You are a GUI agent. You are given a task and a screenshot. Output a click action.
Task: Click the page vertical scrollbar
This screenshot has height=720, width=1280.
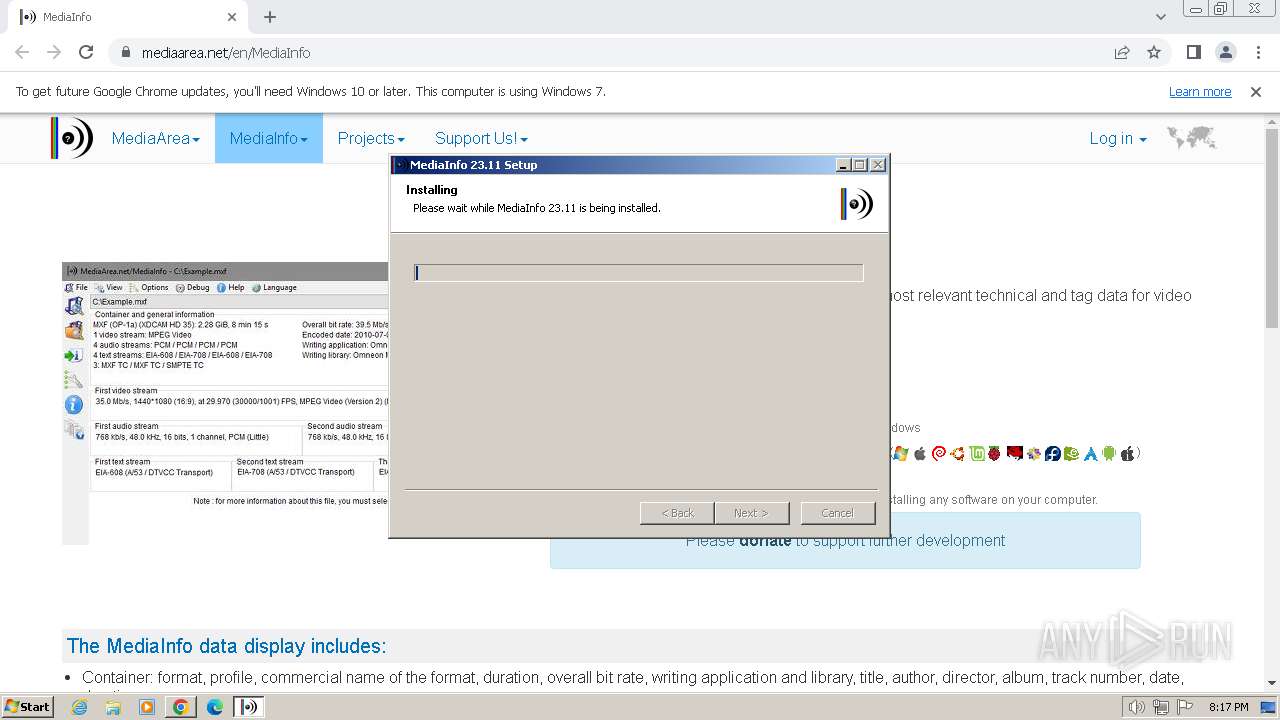tap(1272, 228)
